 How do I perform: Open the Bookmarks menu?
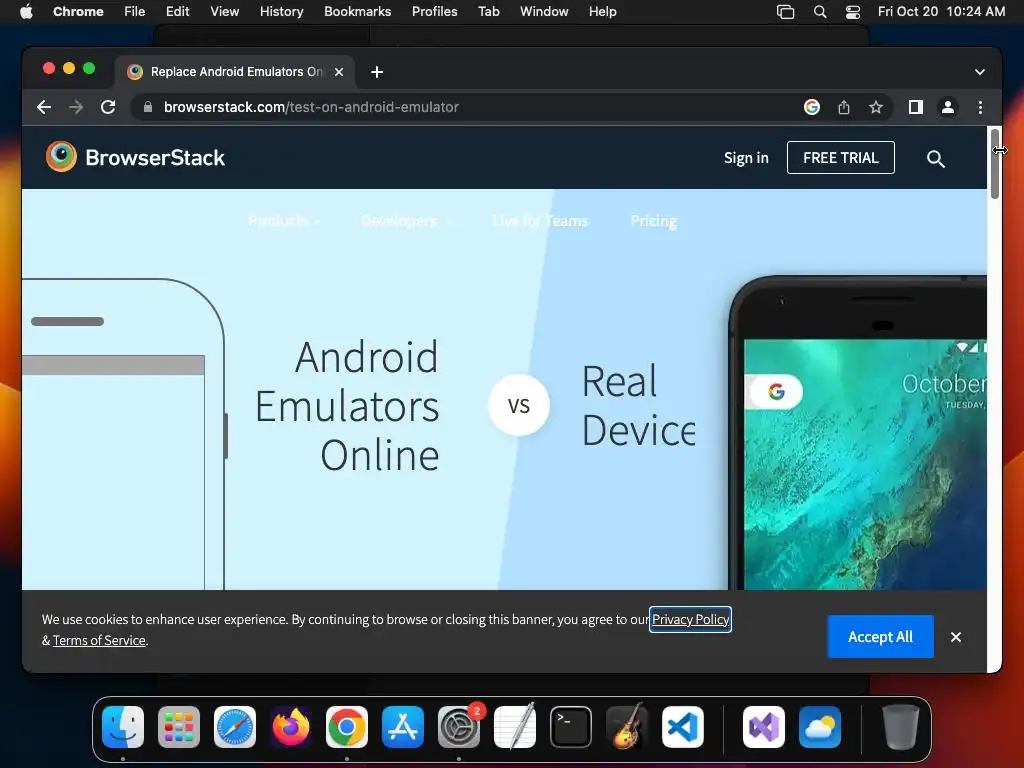(357, 12)
